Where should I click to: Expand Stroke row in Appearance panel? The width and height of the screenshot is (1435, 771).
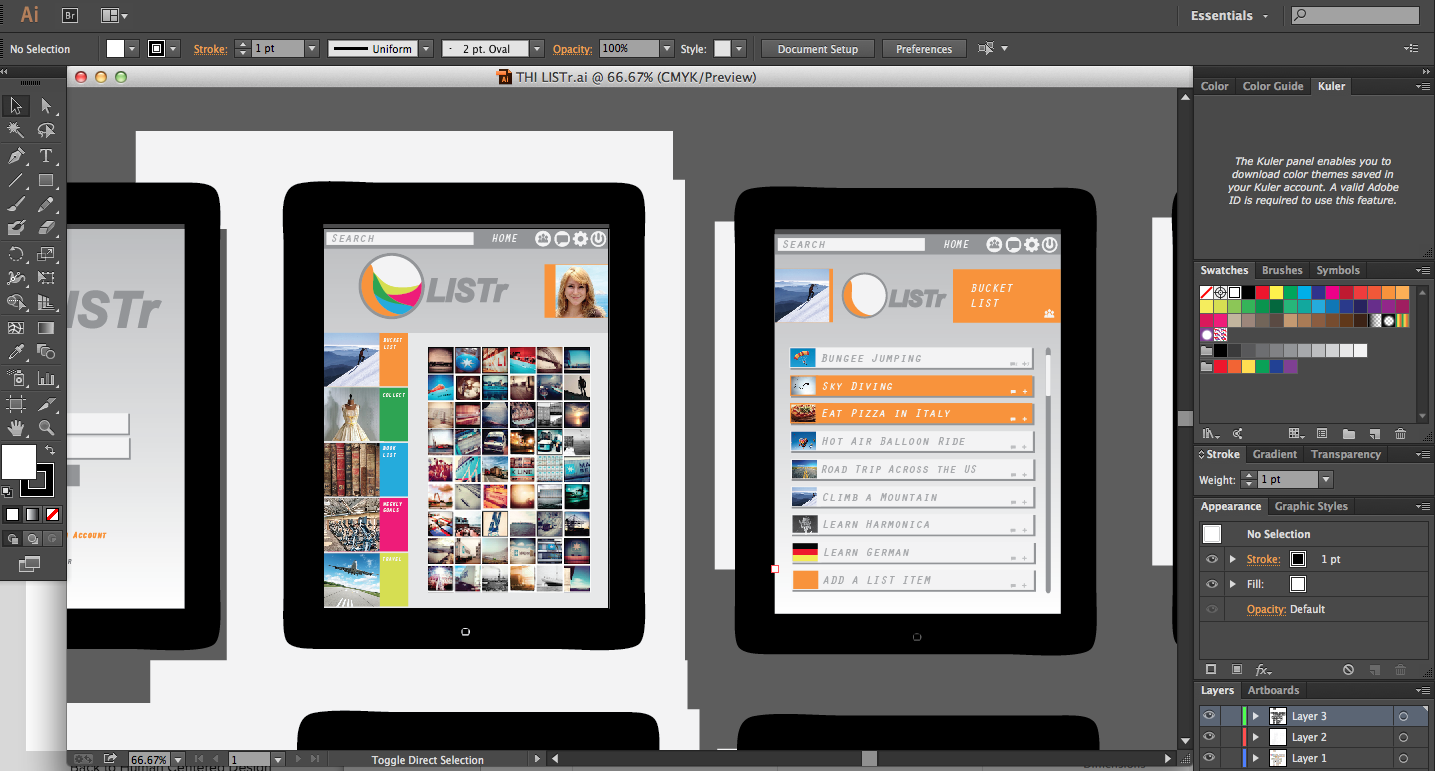1233,559
